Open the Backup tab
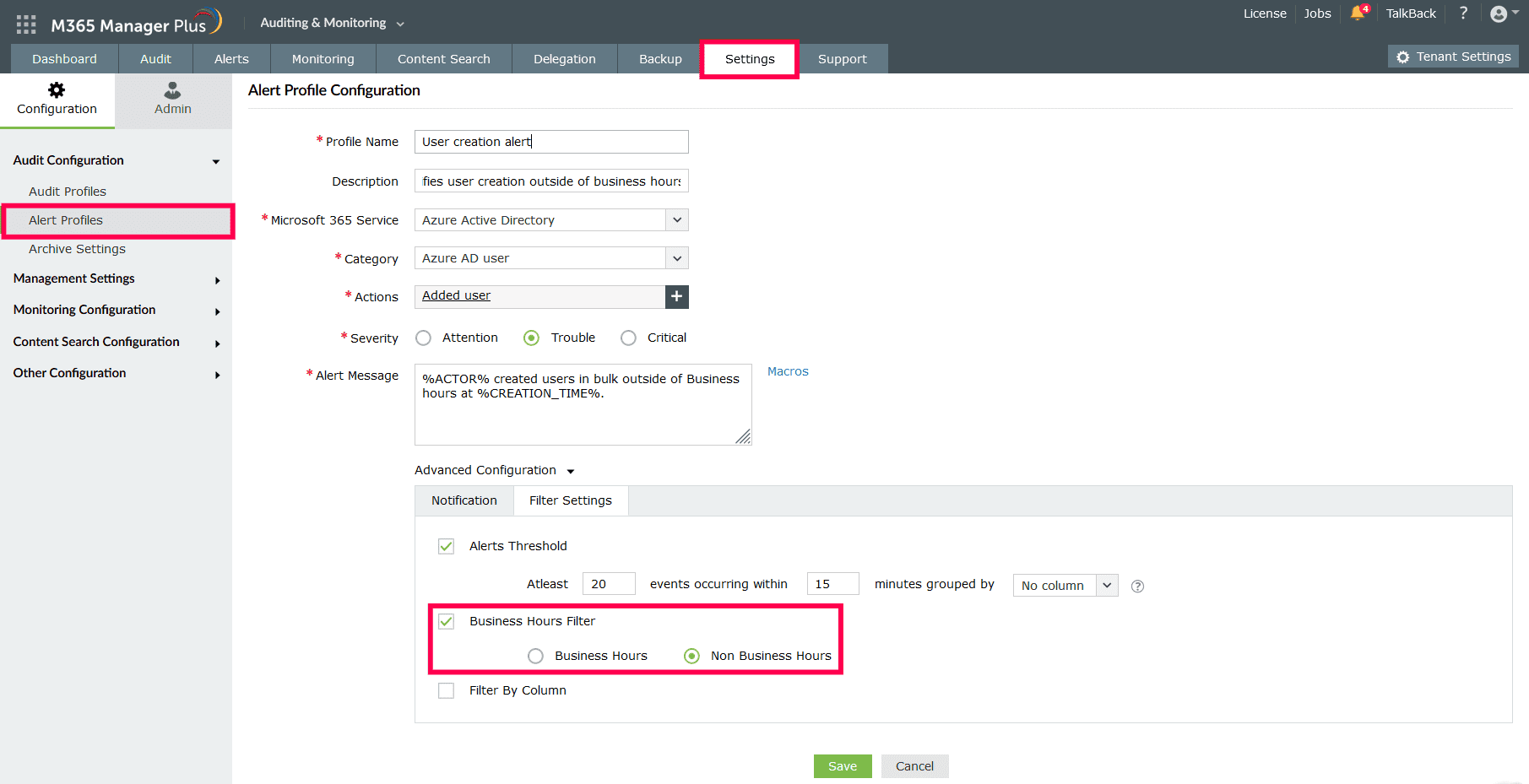The height and width of the screenshot is (784, 1529). pyautogui.click(x=660, y=59)
